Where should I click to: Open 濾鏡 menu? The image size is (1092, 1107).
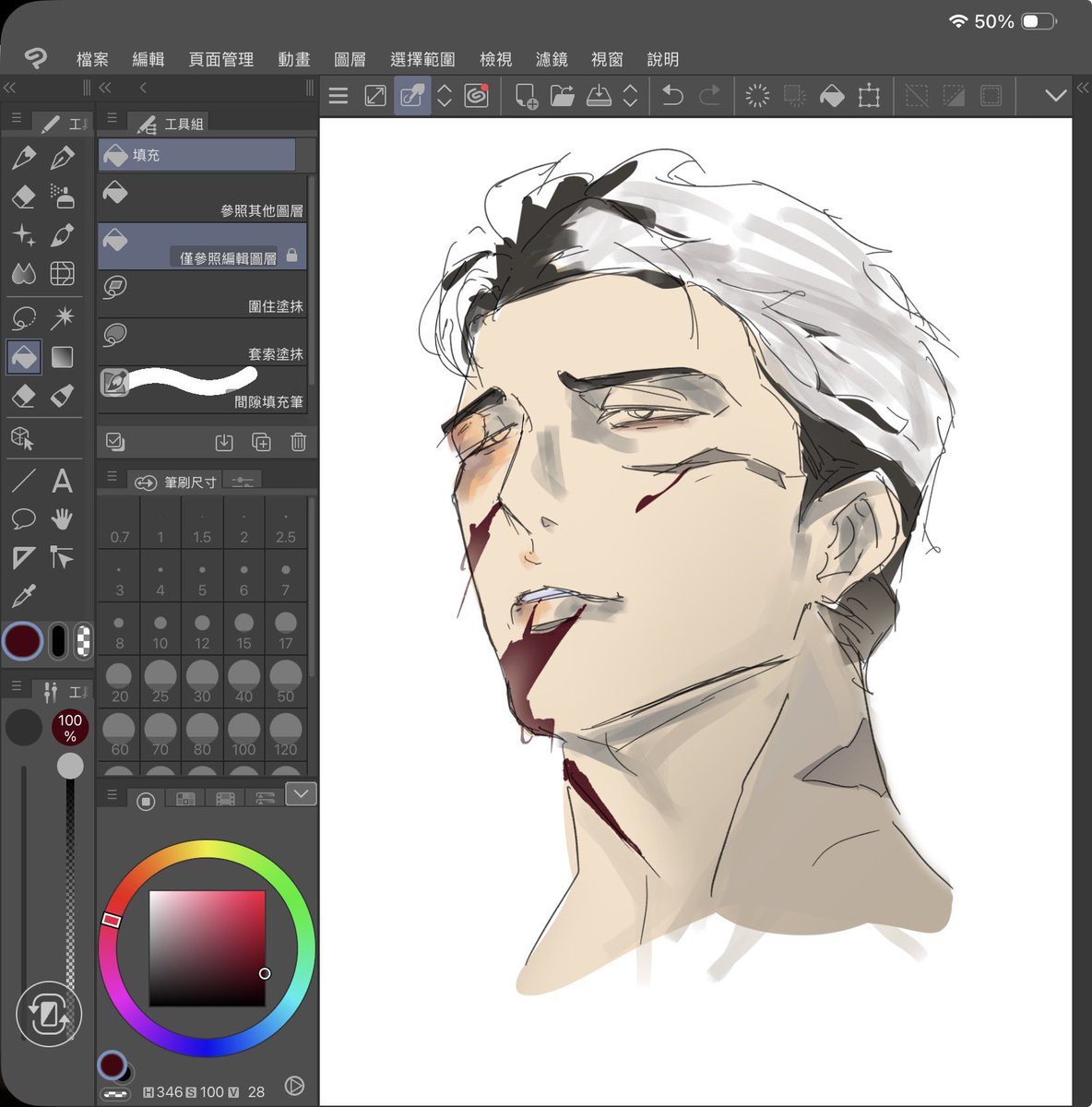click(552, 59)
